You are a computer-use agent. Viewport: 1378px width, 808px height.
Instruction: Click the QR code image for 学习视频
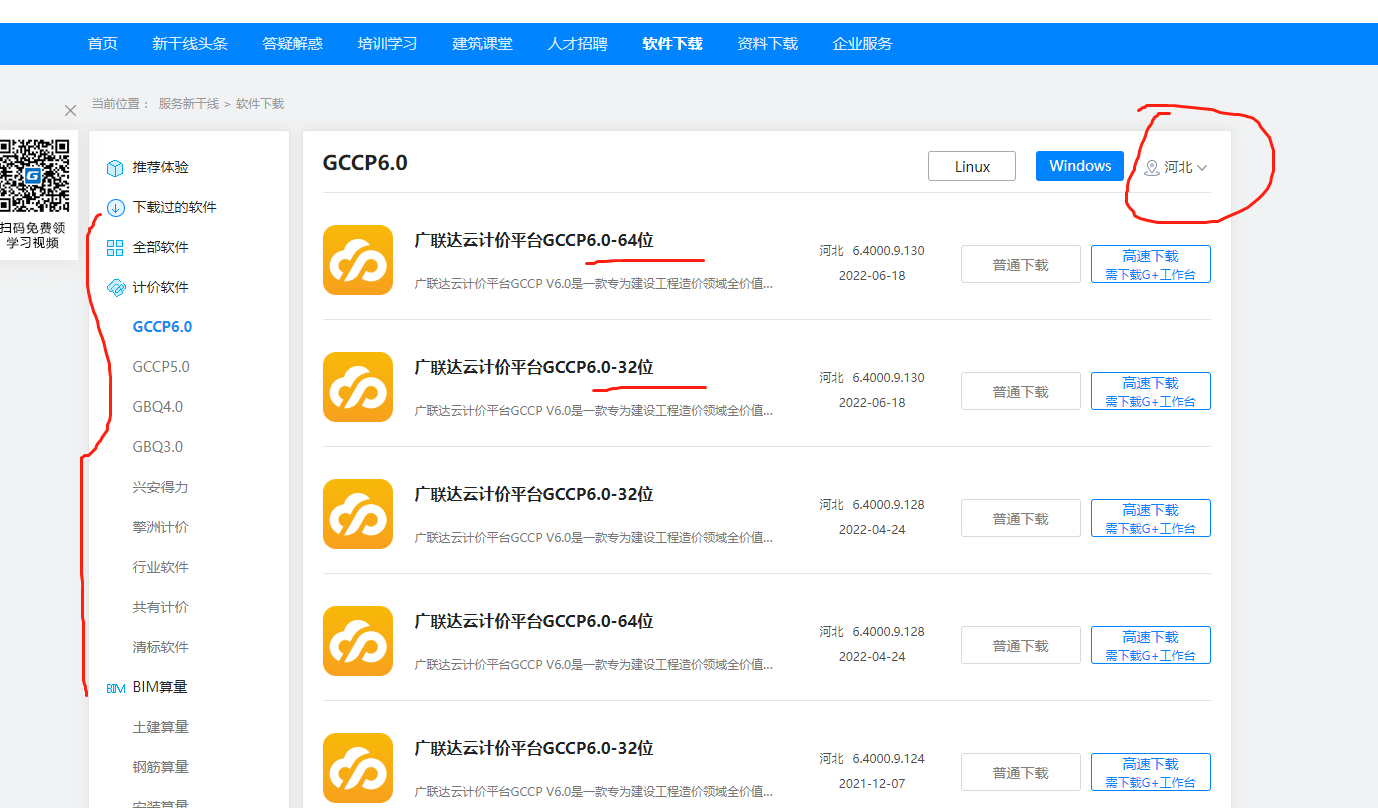(x=34, y=175)
